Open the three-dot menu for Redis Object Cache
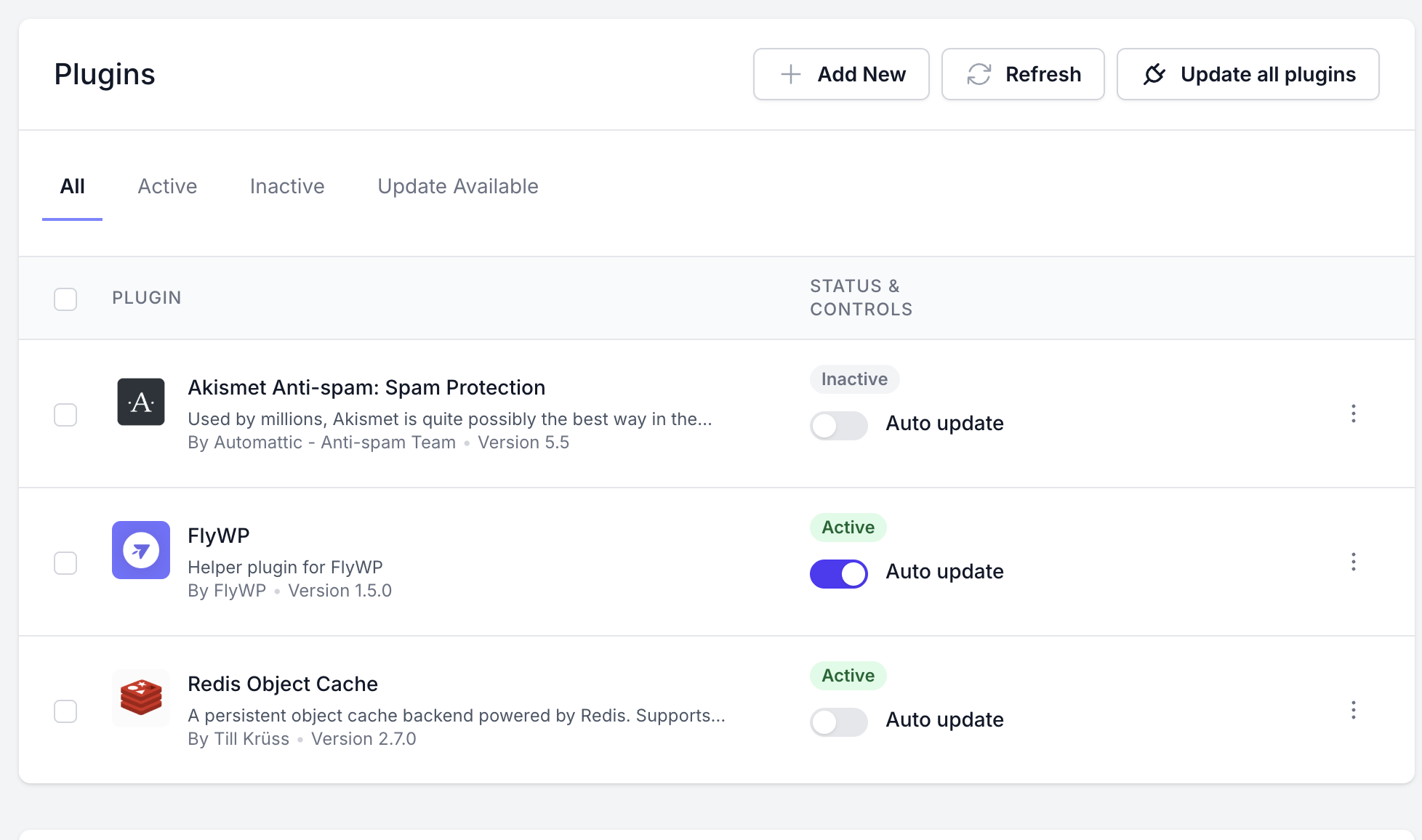 [1353, 710]
